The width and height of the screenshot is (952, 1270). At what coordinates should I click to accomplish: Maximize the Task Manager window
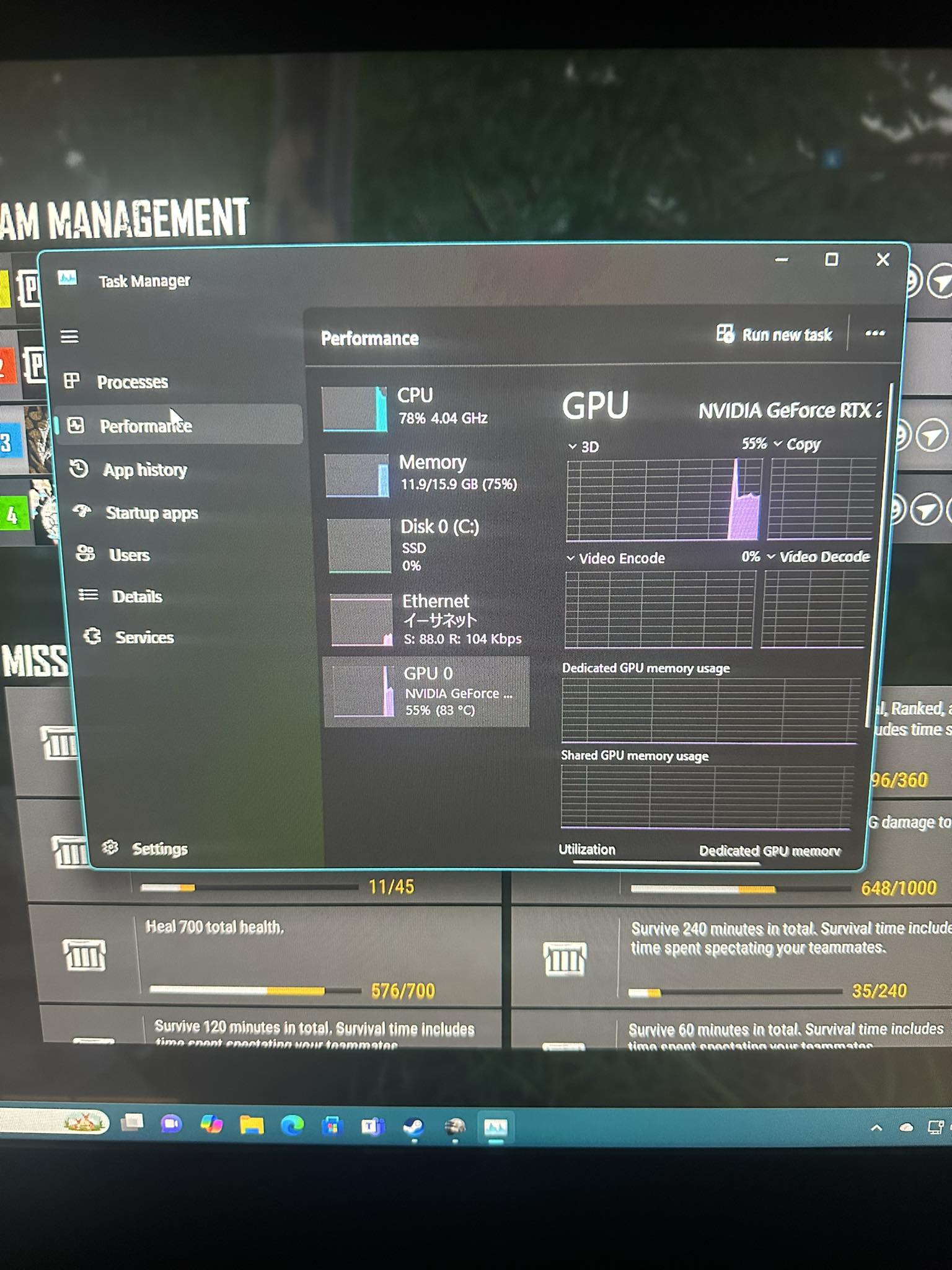coord(832,259)
